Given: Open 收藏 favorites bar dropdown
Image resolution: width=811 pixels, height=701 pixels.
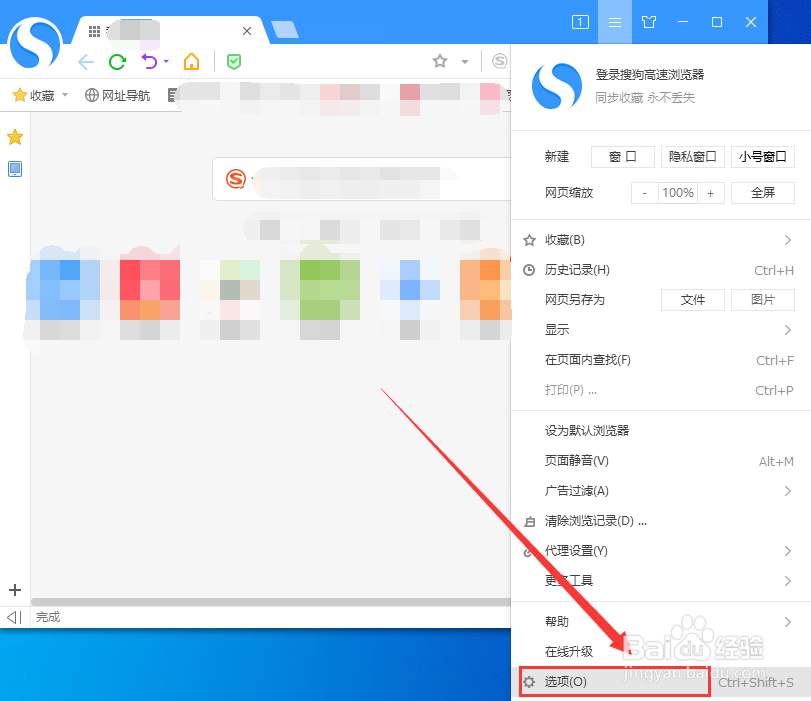Looking at the screenshot, I should click(x=40, y=95).
